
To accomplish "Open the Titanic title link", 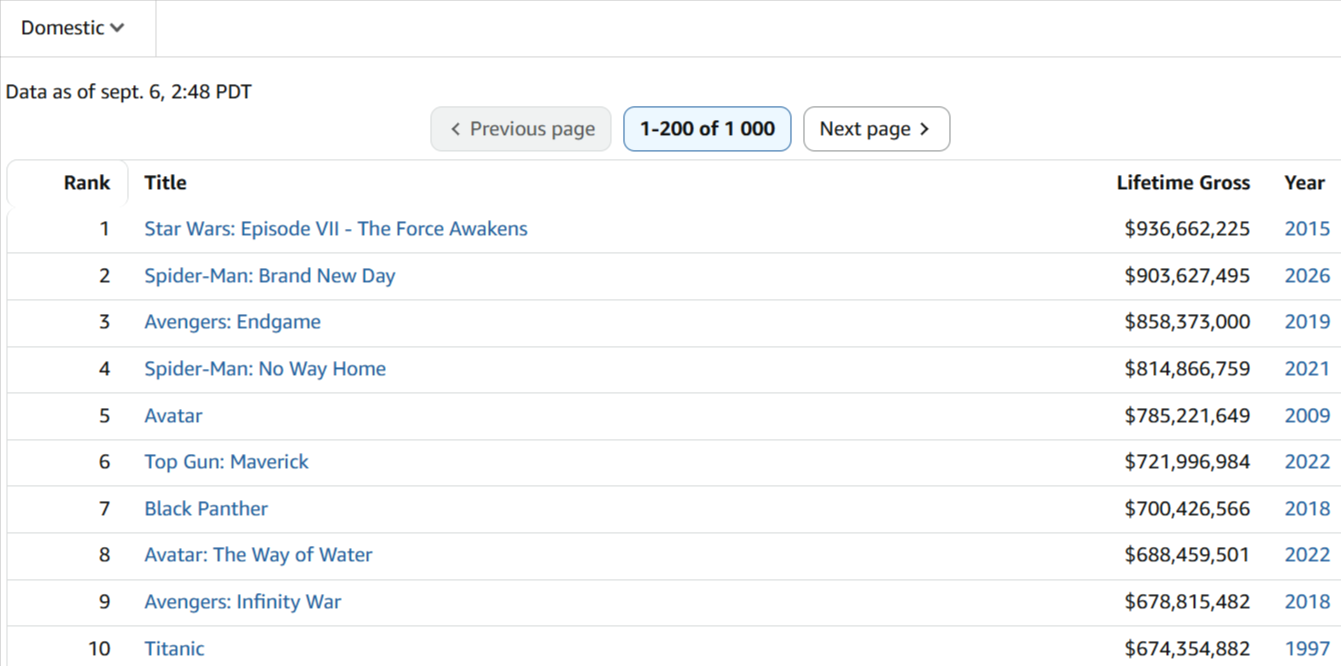I will [x=174, y=649].
